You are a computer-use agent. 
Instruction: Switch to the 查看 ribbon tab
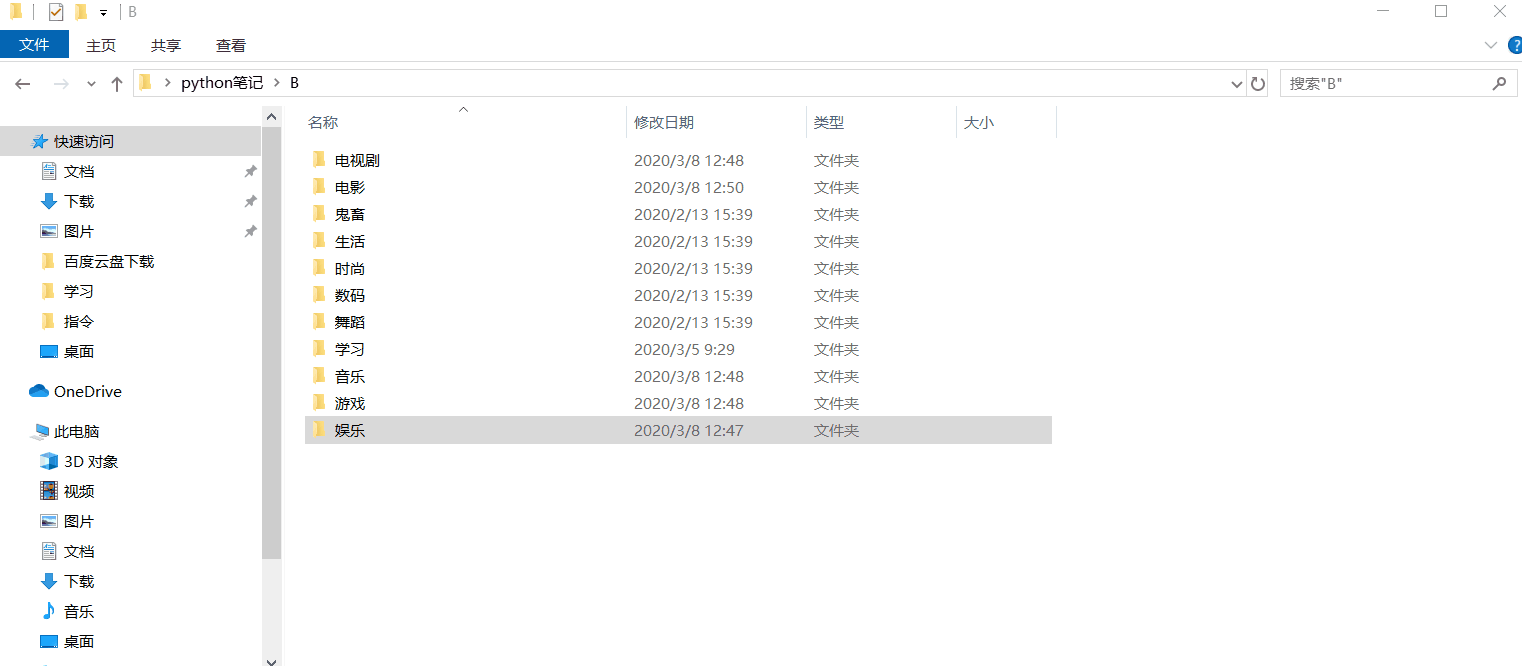231,45
